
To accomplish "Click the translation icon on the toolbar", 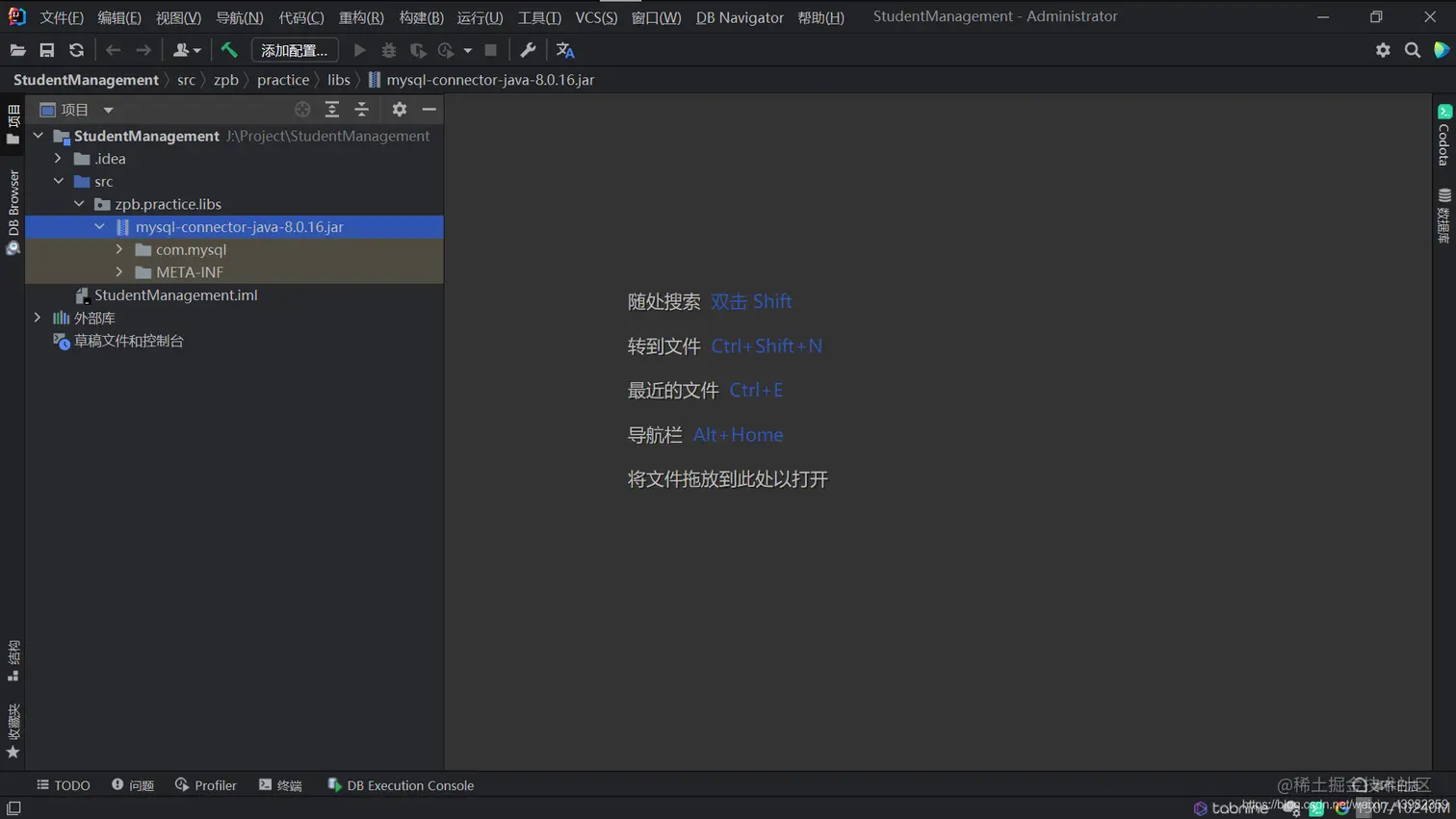I will tap(564, 50).
